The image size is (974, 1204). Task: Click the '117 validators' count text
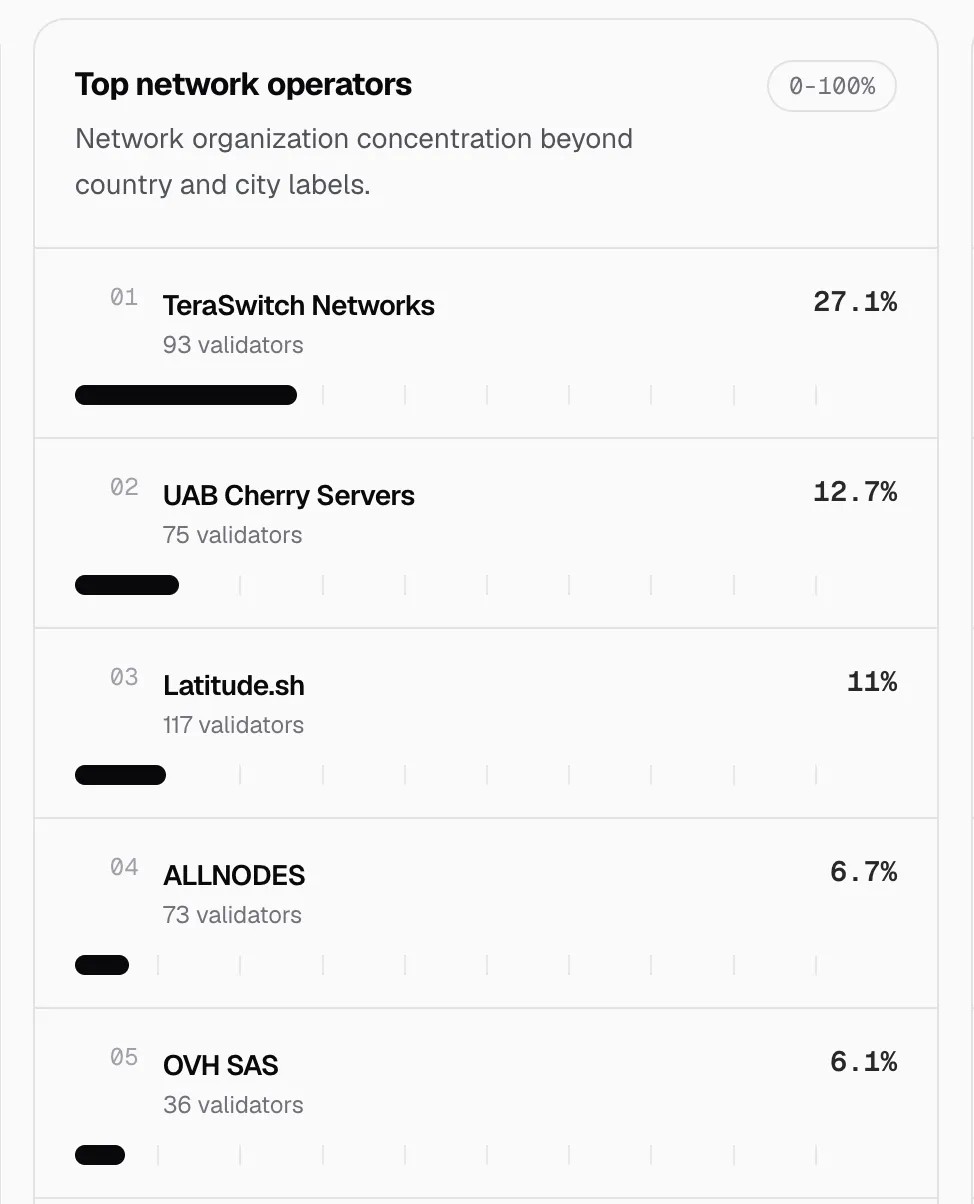(233, 725)
